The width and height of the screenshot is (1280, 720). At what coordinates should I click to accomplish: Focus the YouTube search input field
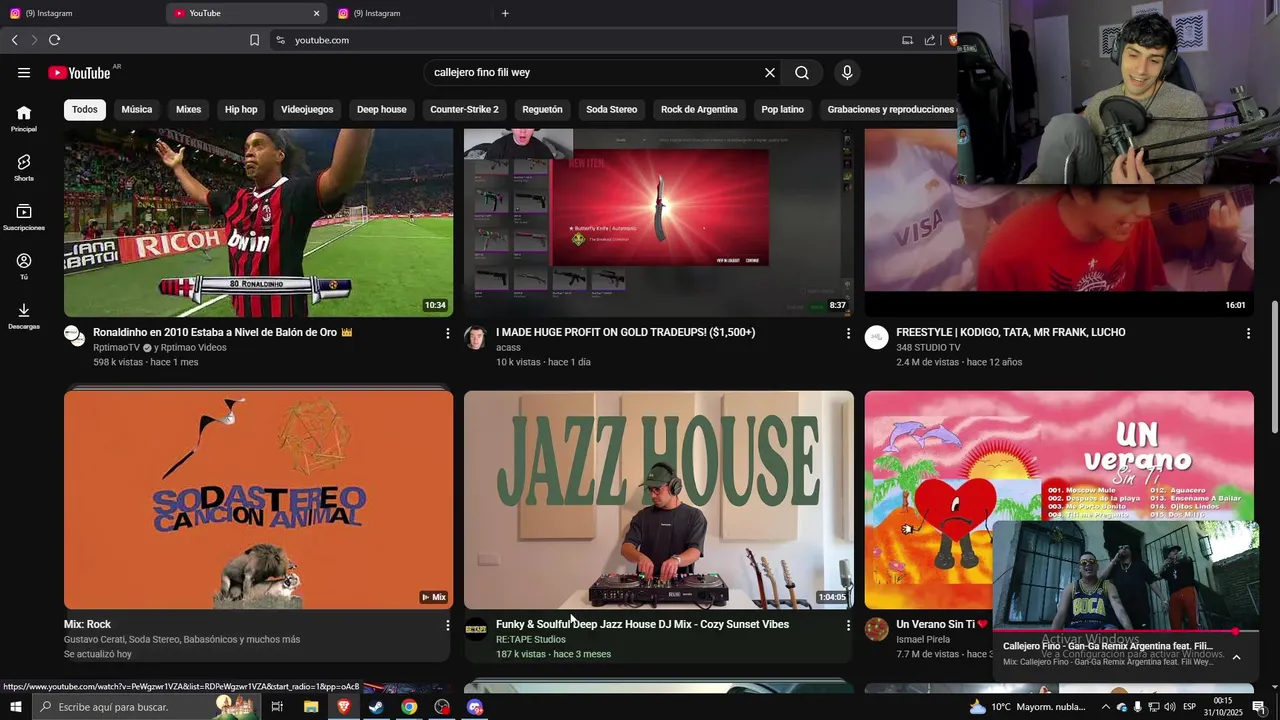coord(592,72)
